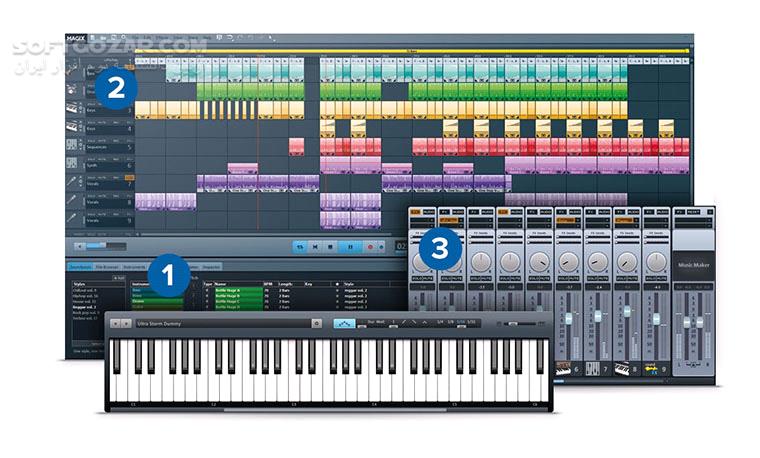Click the Synth track 6 instrument icon
This screenshot has height=458, width=760.
click(x=72, y=163)
